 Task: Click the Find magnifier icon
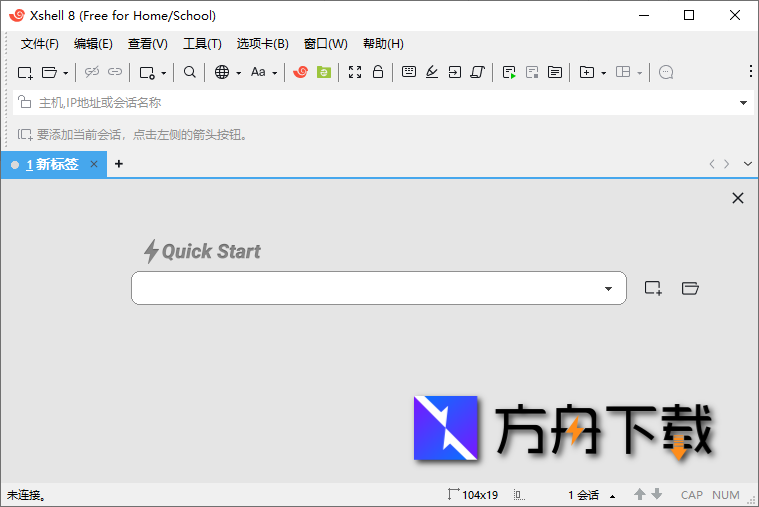(190, 72)
